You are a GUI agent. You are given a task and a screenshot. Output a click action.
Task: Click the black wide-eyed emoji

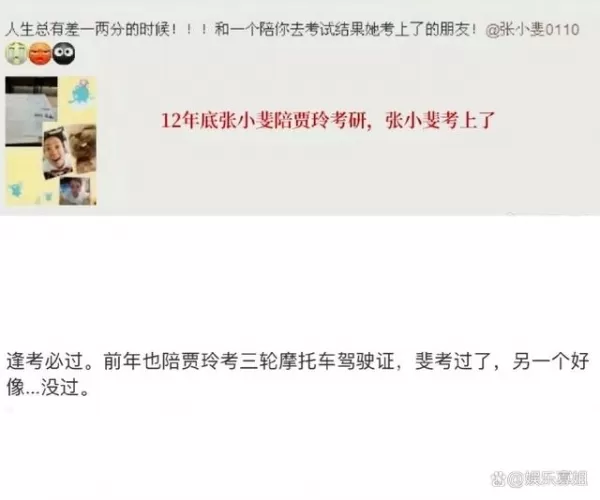[64, 54]
